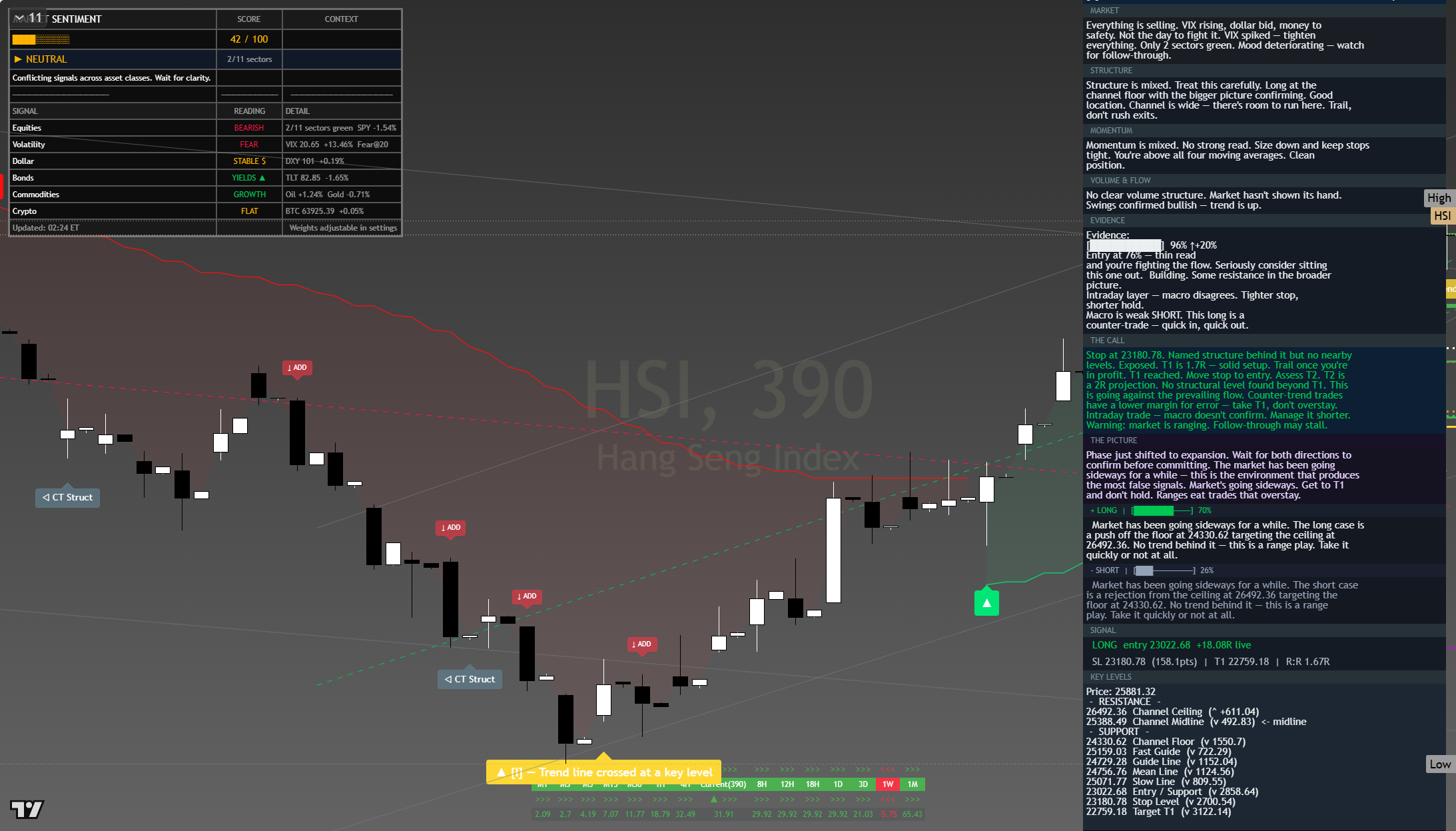Select the FLAT crypto reading
Screen dimensions: 1456x831
click(249, 211)
